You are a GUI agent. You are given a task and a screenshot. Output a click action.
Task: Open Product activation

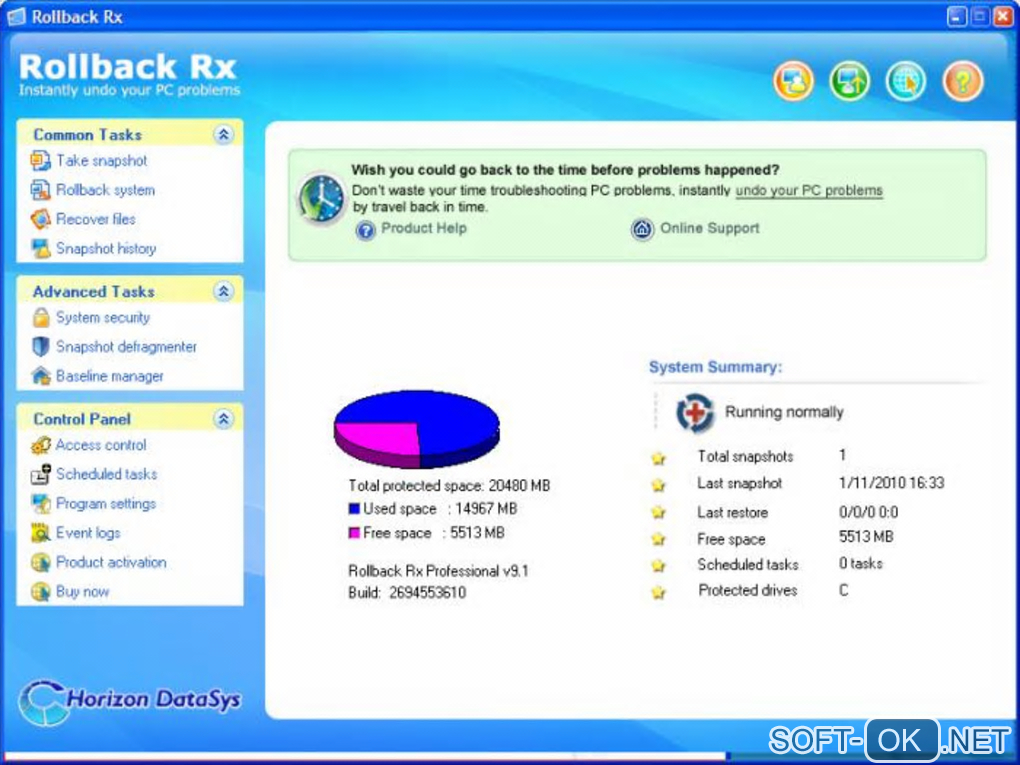pos(111,562)
